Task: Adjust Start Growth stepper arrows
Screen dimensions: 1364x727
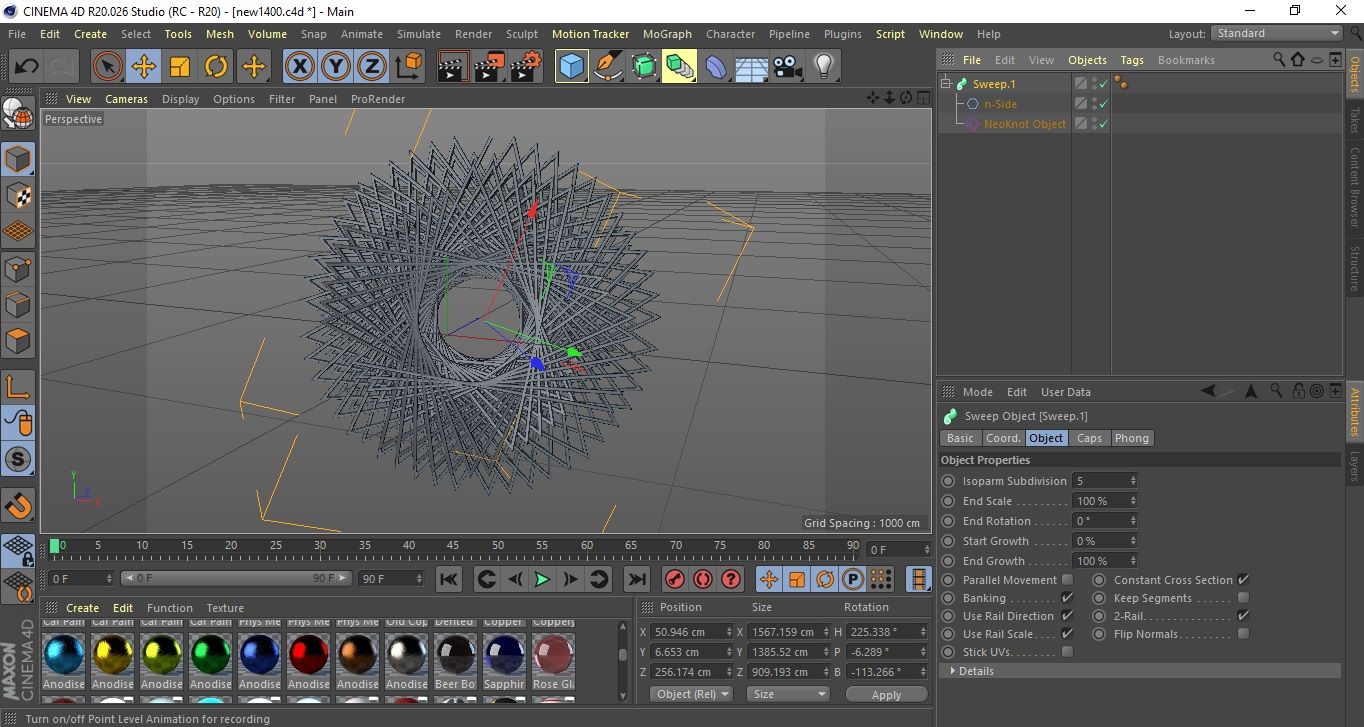Action: [x=1133, y=541]
